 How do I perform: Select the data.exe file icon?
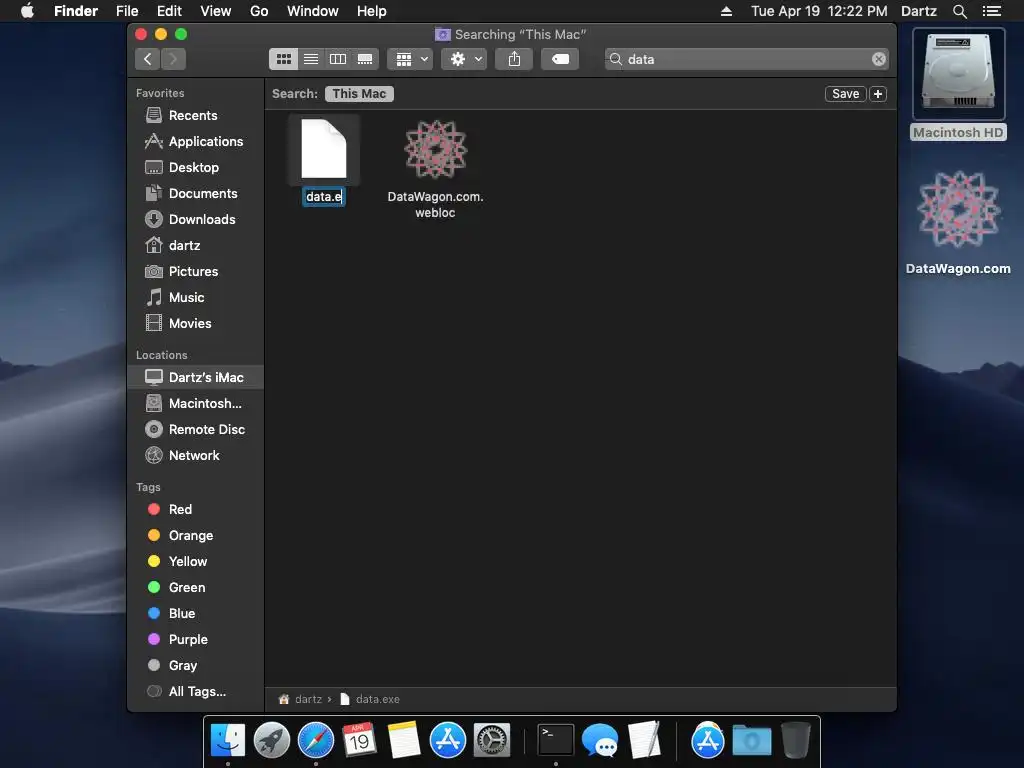[324, 149]
